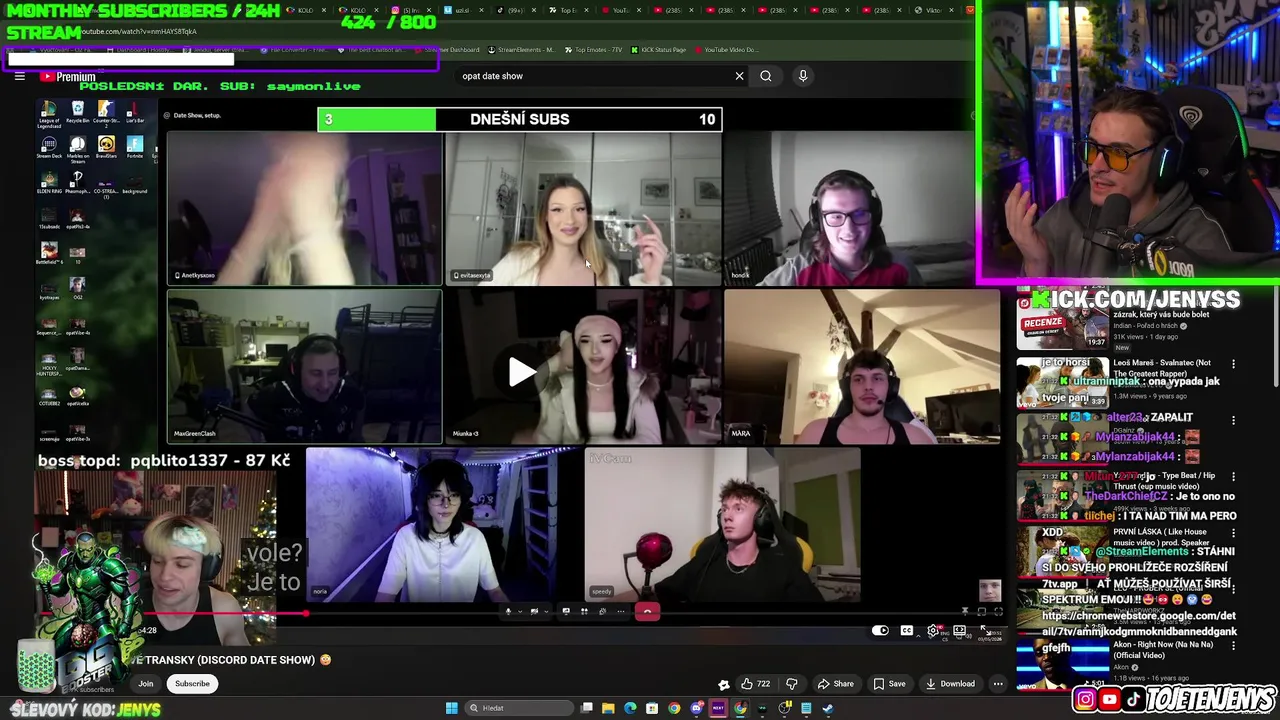This screenshot has height=720, width=1280.
Task: Enter fullscreen on YouTube player
Action: point(986,630)
